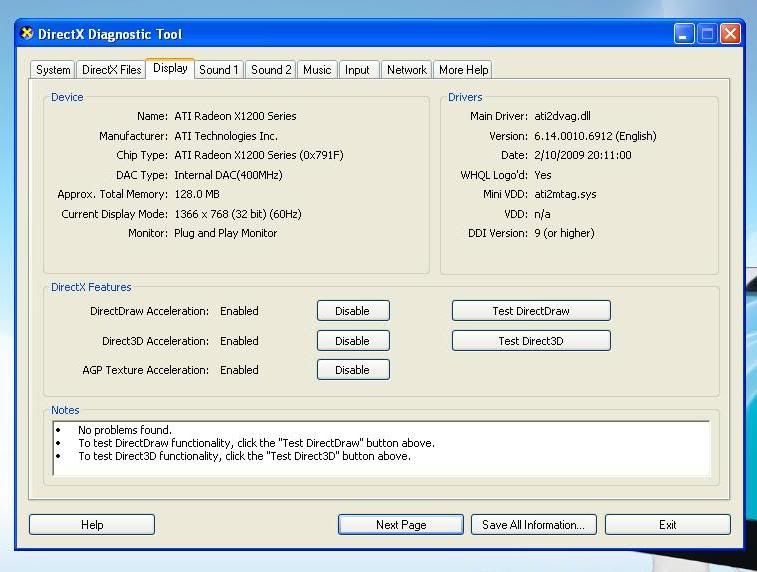Minimize the DirectX Diagnostic Tool window
This screenshot has height=572, width=757.
(684, 34)
